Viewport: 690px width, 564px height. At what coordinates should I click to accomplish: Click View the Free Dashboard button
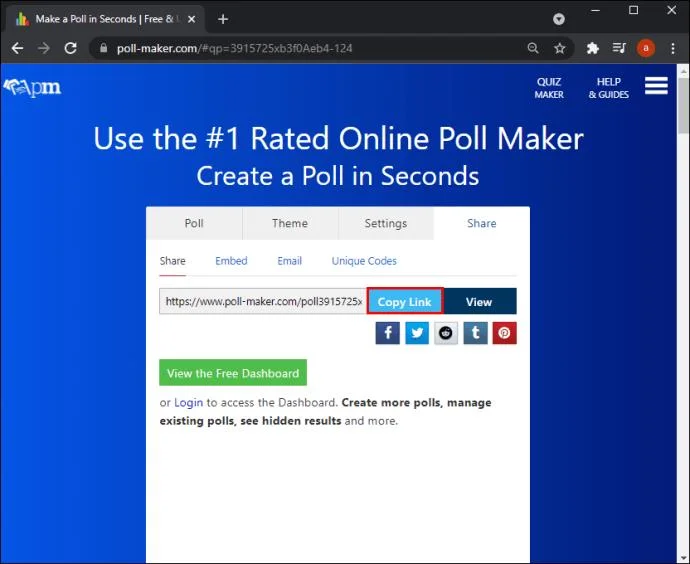click(x=233, y=373)
